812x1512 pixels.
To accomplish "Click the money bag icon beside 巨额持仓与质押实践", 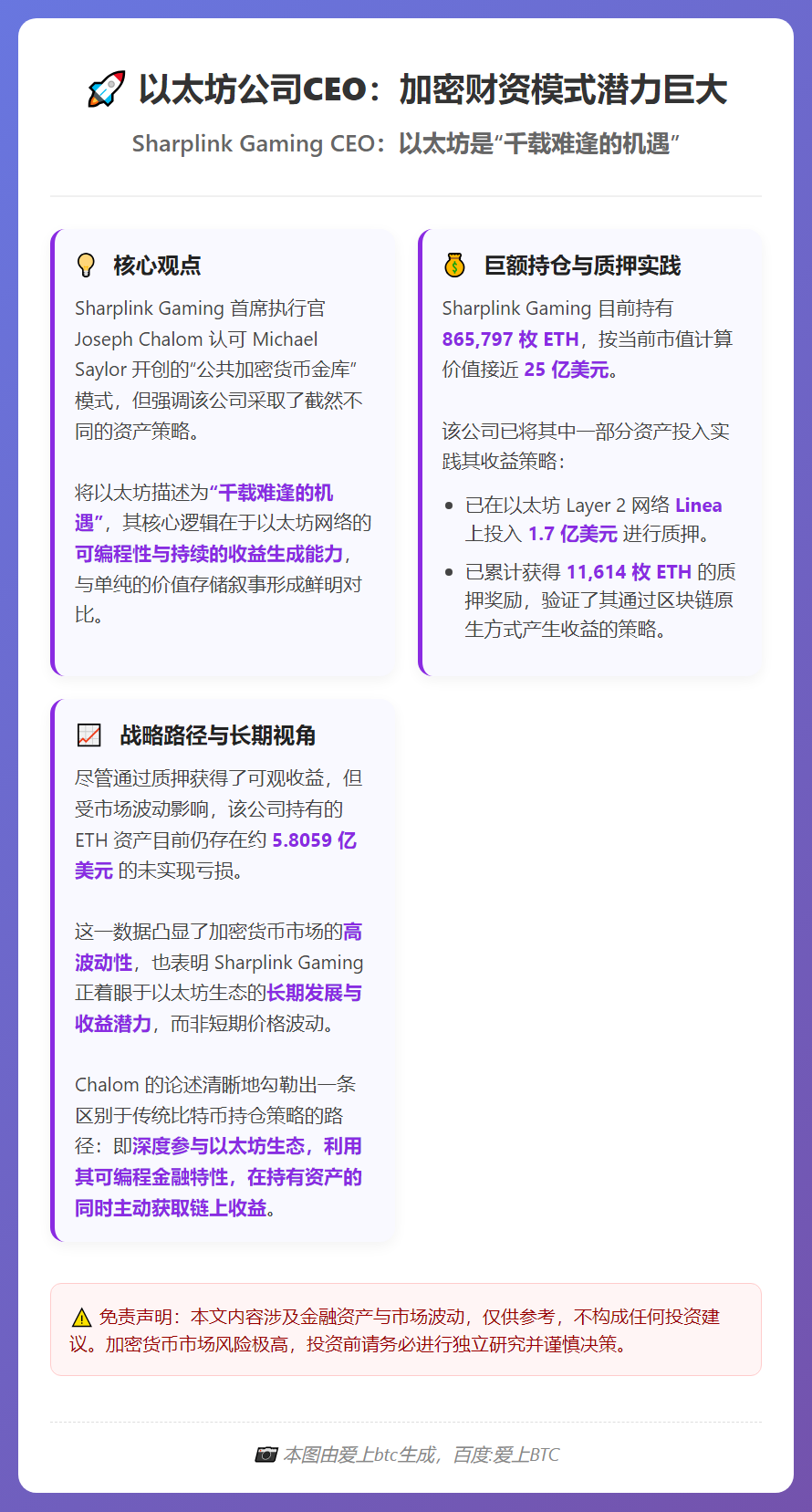I will pos(454,266).
